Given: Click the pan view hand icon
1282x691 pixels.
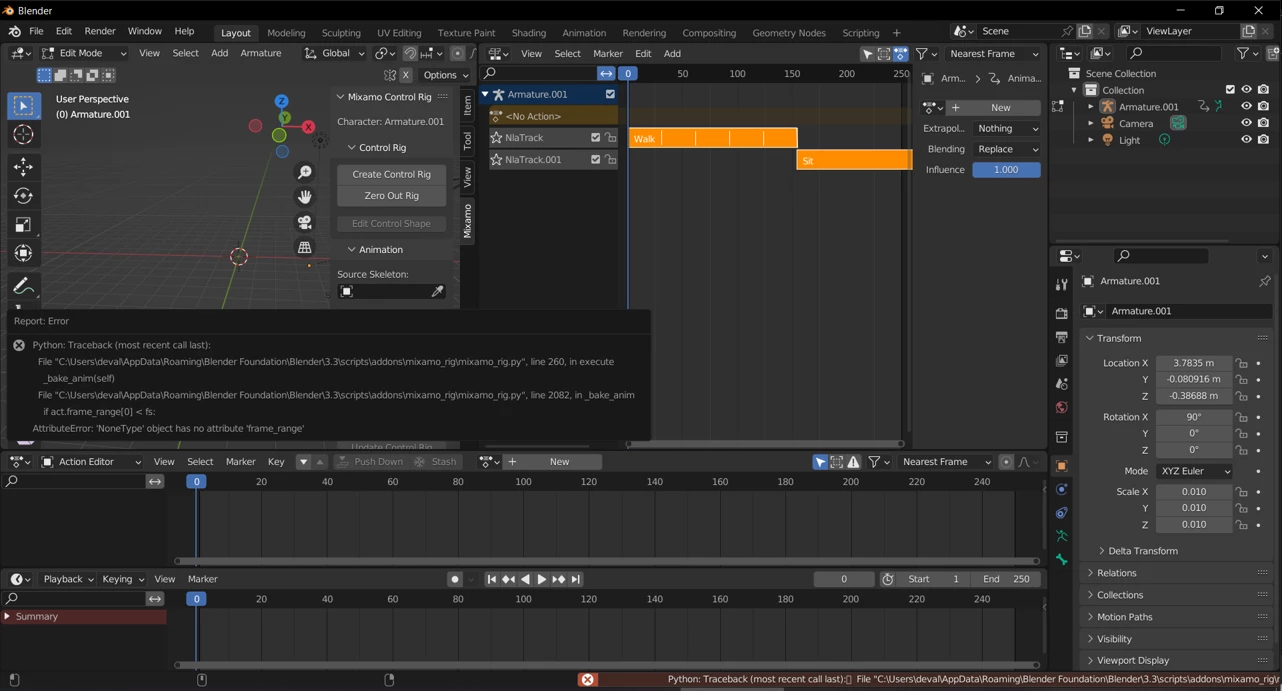Looking at the screenshot, I should tap(305, 197).
